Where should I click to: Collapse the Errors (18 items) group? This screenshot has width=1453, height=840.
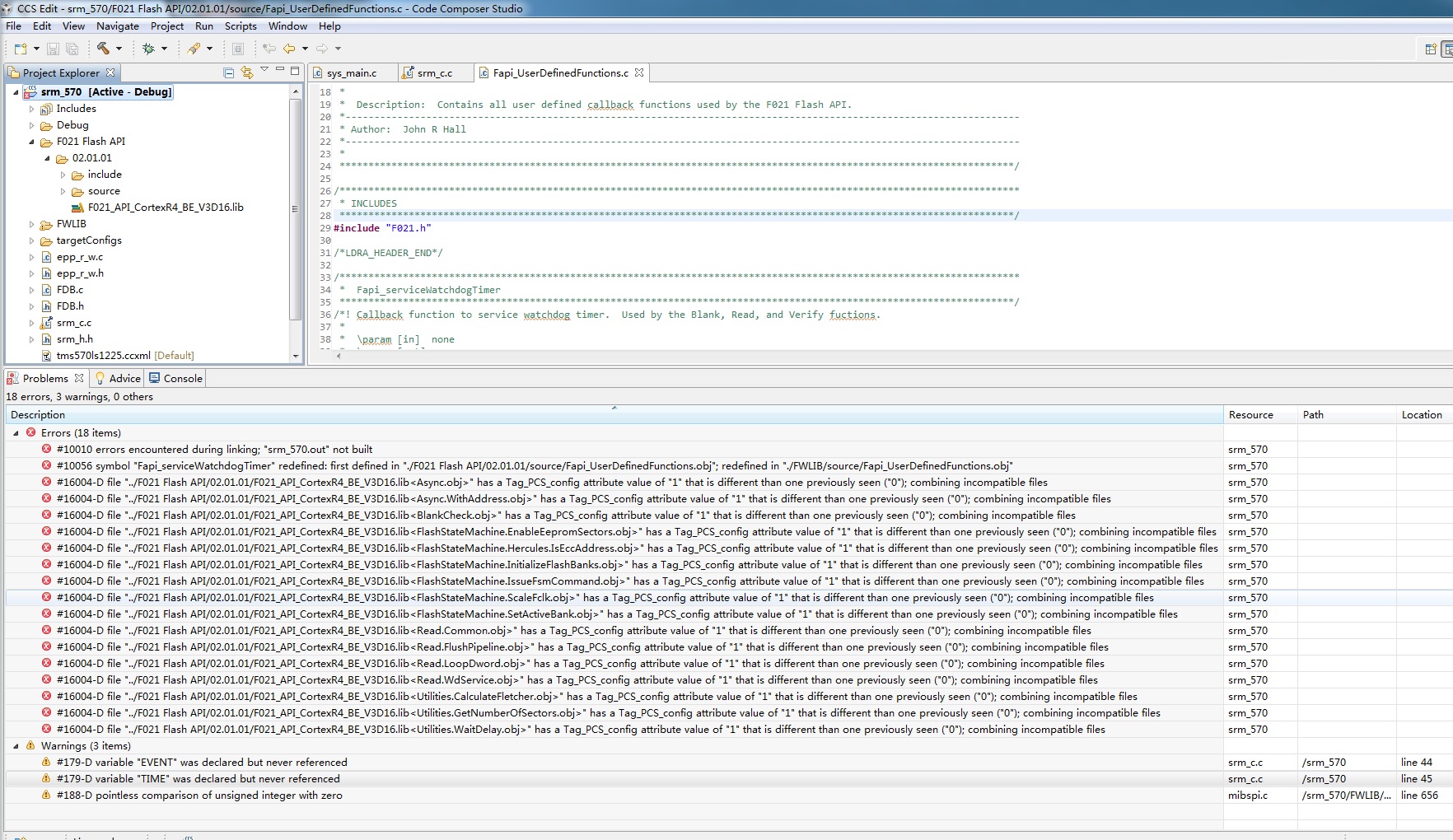point(16,433)
